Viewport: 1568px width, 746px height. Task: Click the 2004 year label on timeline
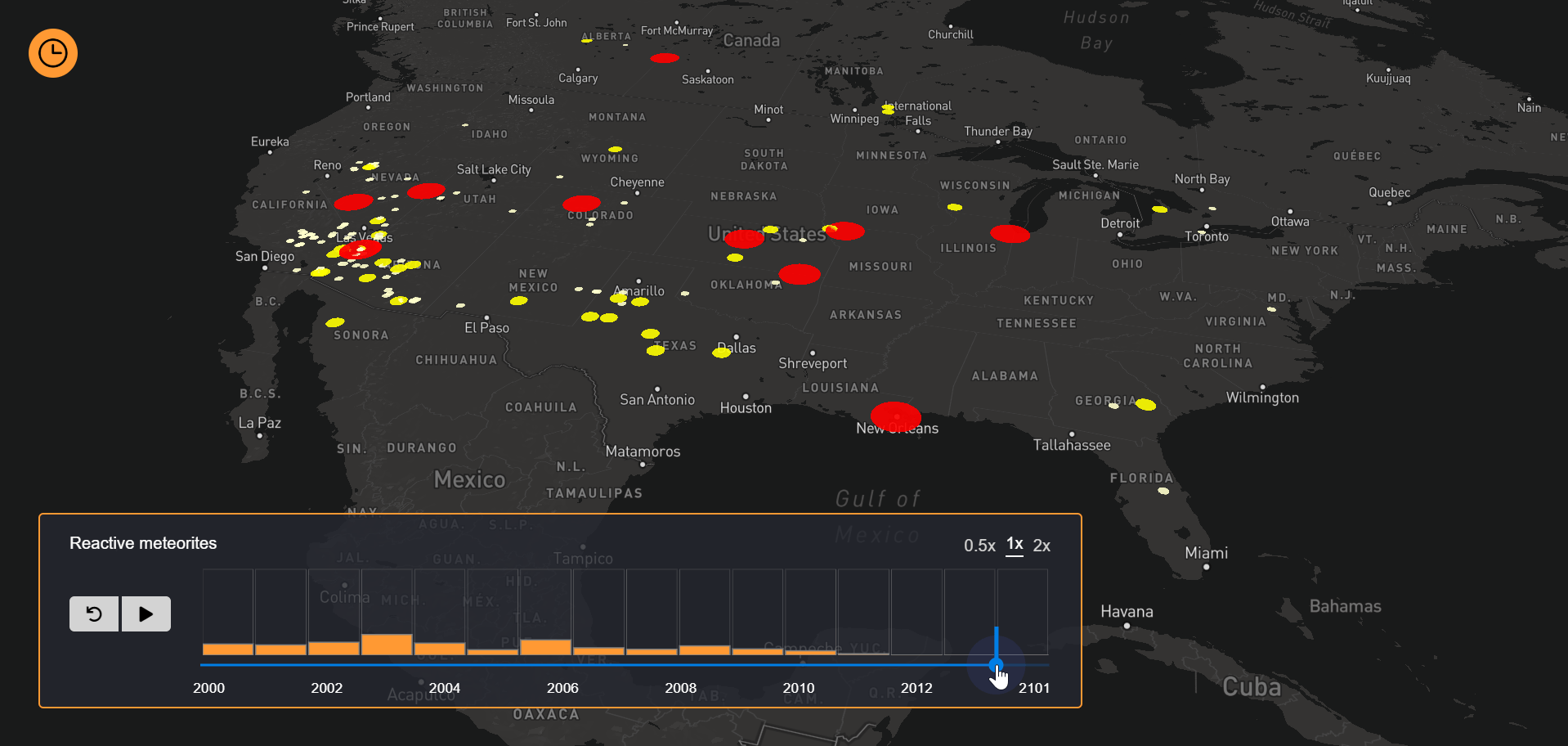(x=445, y=688)
